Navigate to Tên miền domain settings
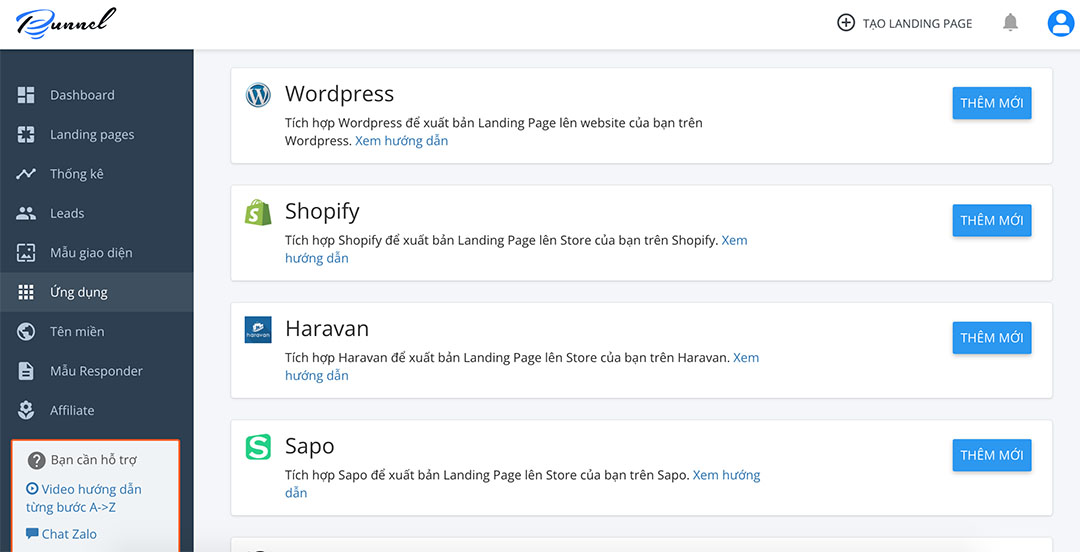1080x552 pixels. [77, 332]
